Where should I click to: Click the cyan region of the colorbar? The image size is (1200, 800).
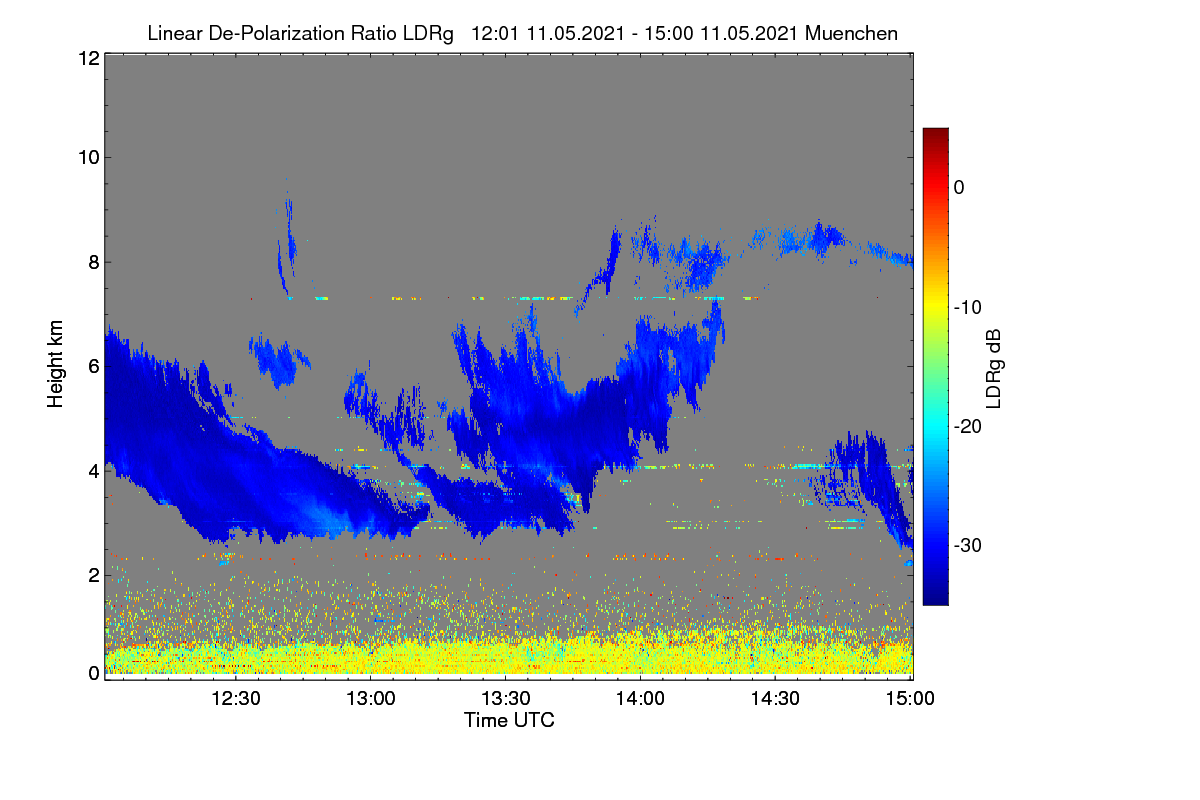click(x=935, y=426)
